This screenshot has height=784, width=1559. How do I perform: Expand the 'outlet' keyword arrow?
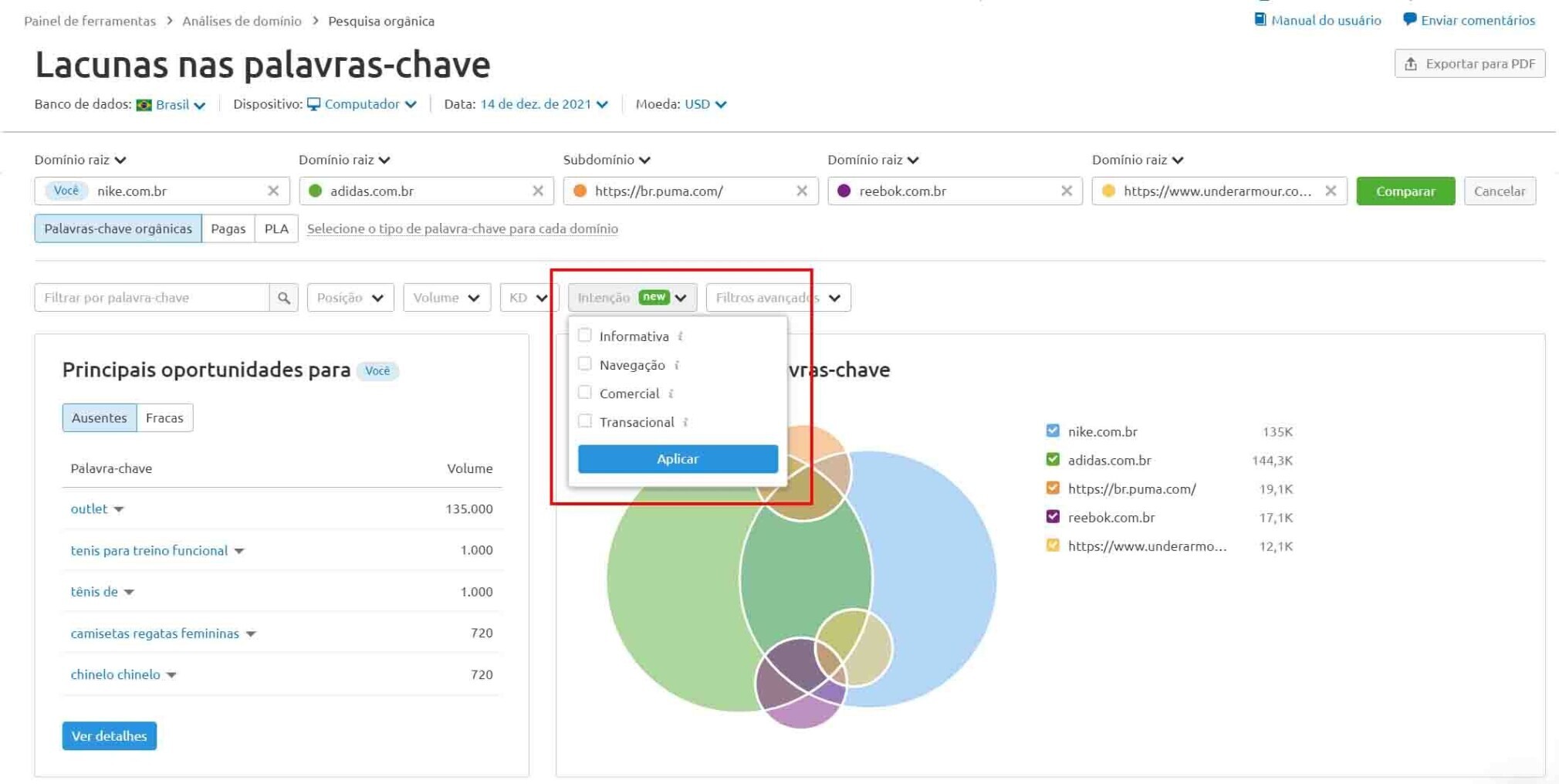(119, 509)
